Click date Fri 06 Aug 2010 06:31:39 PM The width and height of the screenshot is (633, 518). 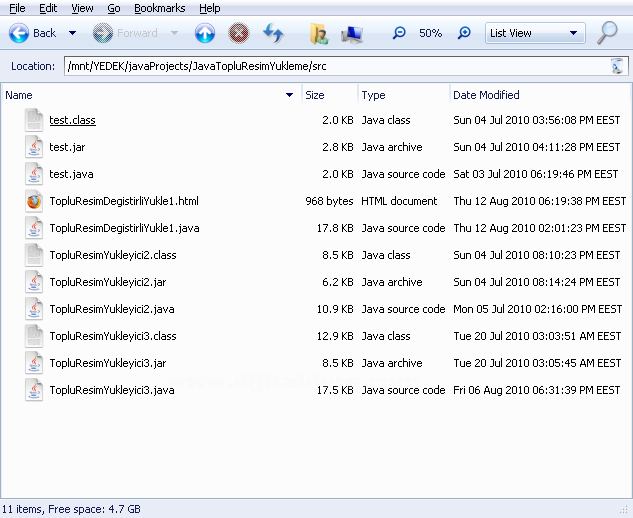tap(537, 391)
